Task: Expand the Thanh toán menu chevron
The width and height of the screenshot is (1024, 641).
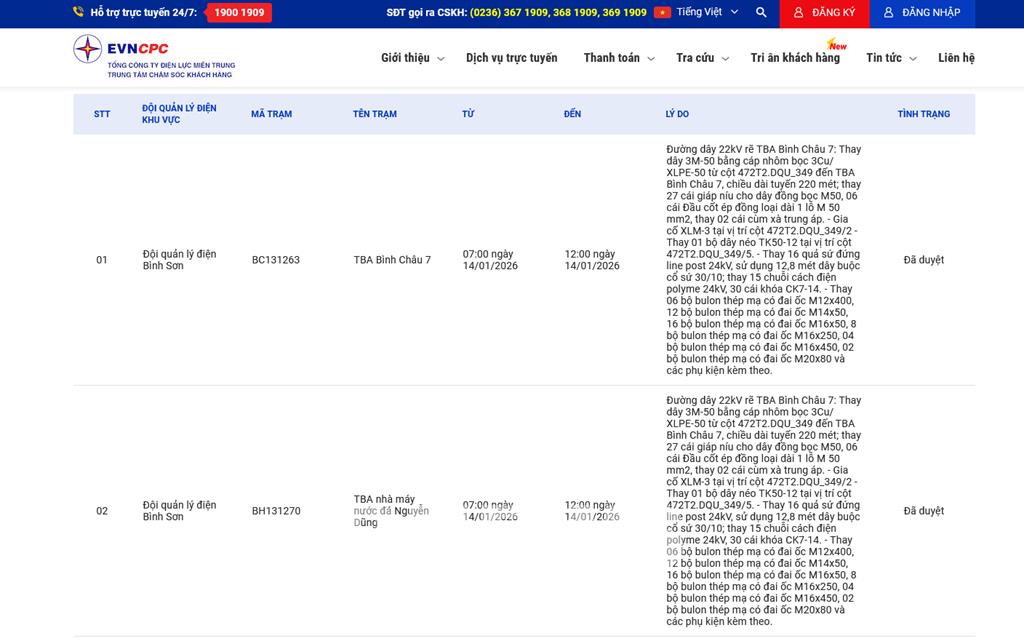Action: click(x=651, y=59)
